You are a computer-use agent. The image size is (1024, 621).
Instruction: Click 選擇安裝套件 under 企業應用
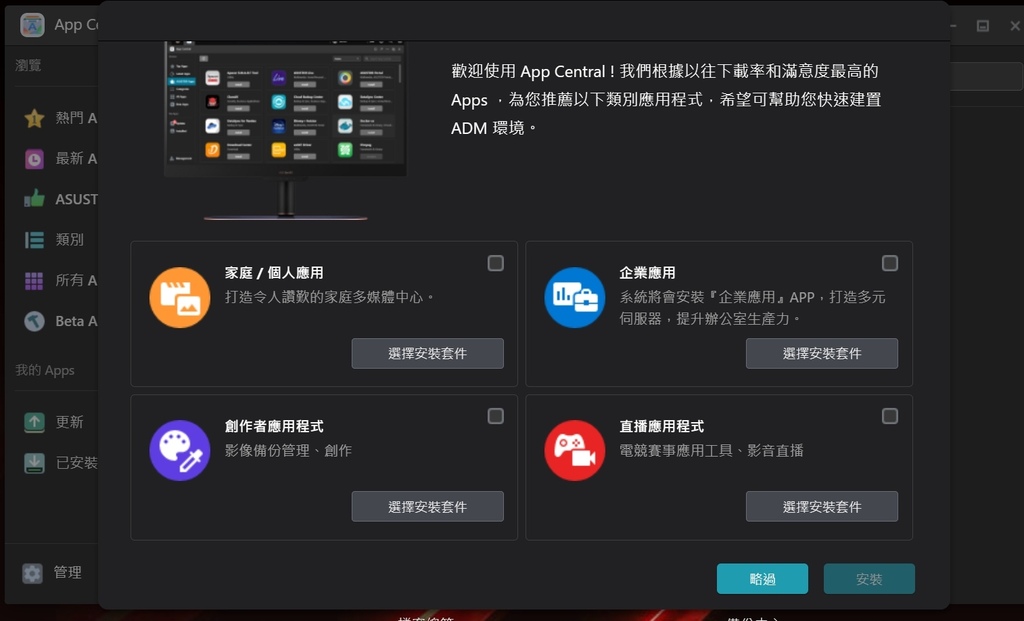pos(822,353)
